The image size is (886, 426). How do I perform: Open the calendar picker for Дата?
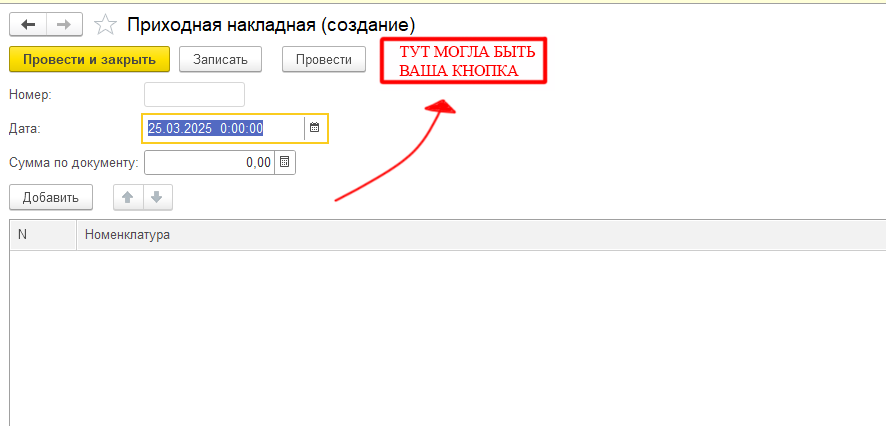(315, 128)
